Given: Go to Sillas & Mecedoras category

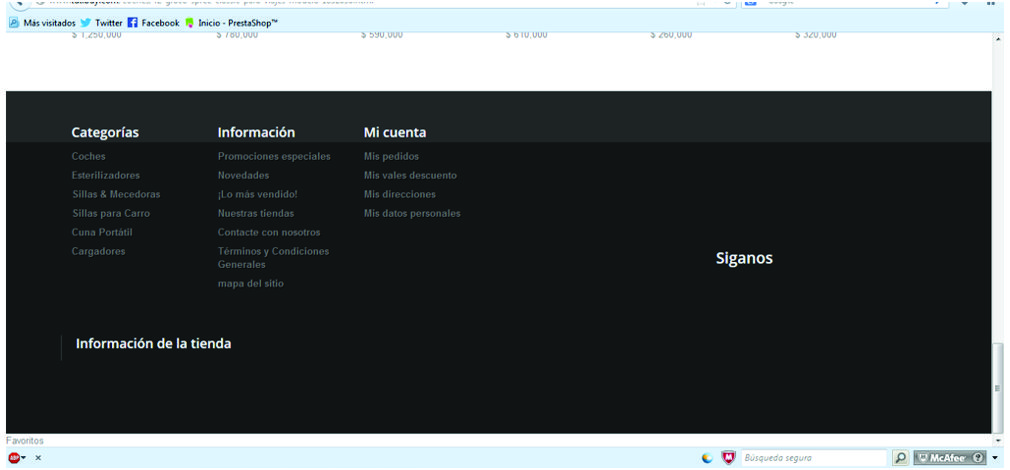Looking at the screenshot, I should click(x=116, y=194).
